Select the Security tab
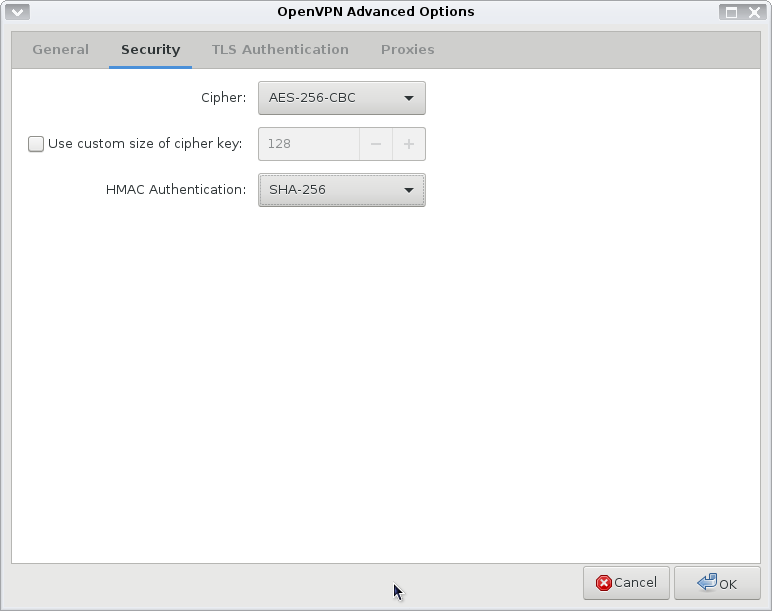772x611 pixels. point(151,50)
